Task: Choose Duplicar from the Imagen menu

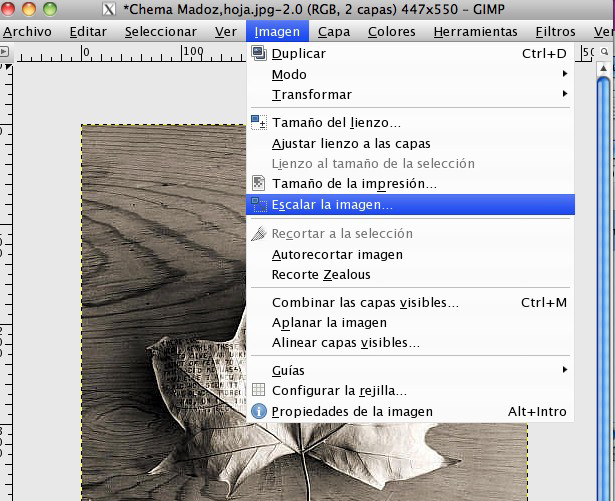Action: (x=410, y=53)
